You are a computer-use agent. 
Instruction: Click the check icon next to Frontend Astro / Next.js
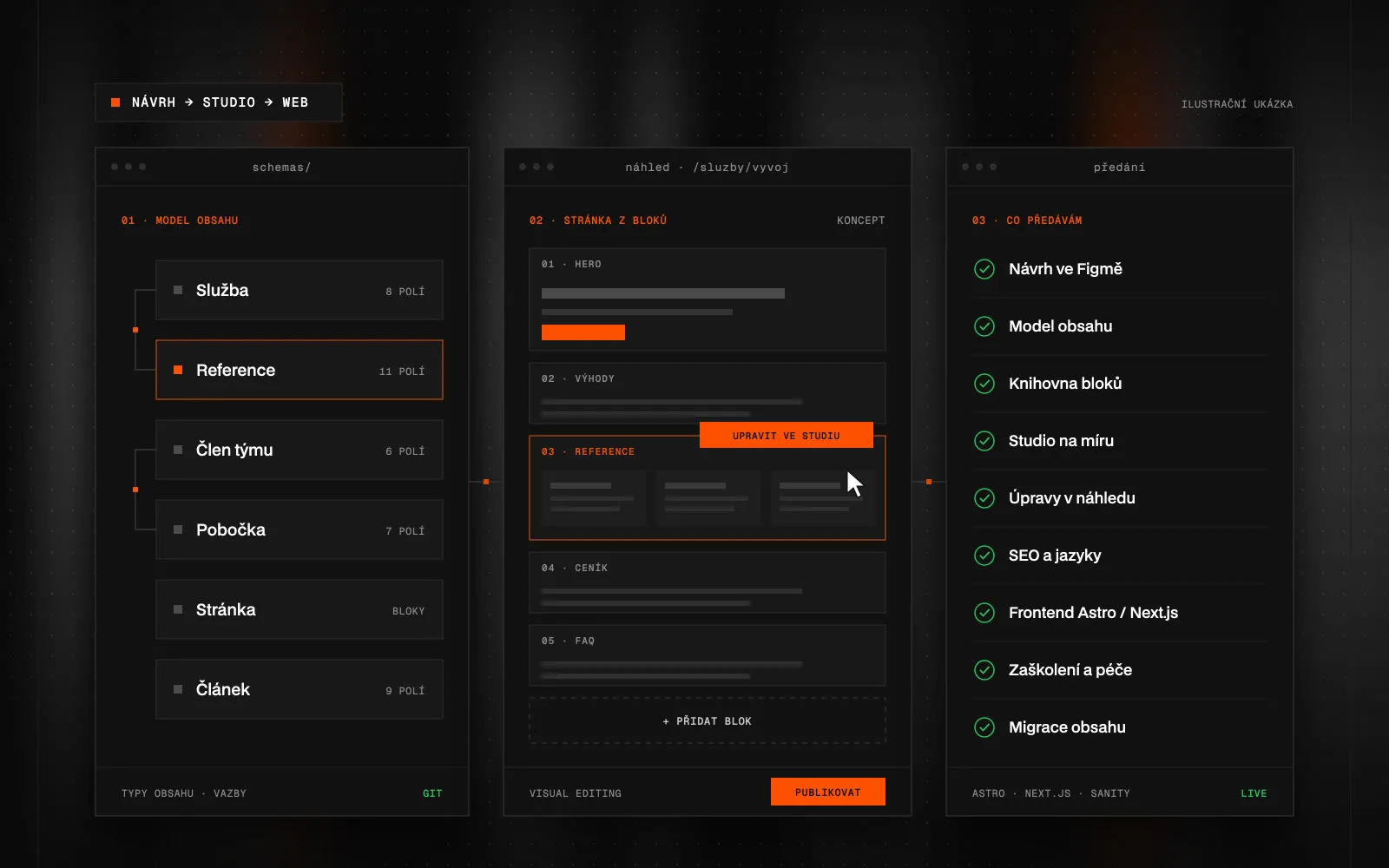(984, 613)
